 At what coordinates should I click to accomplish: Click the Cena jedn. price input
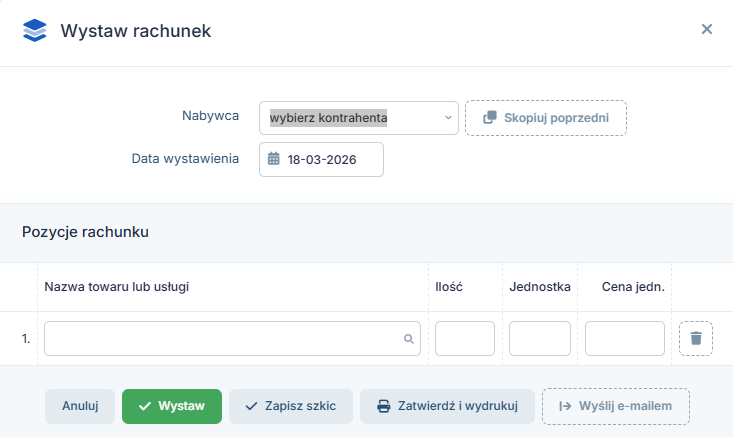[x=624, y=338]
